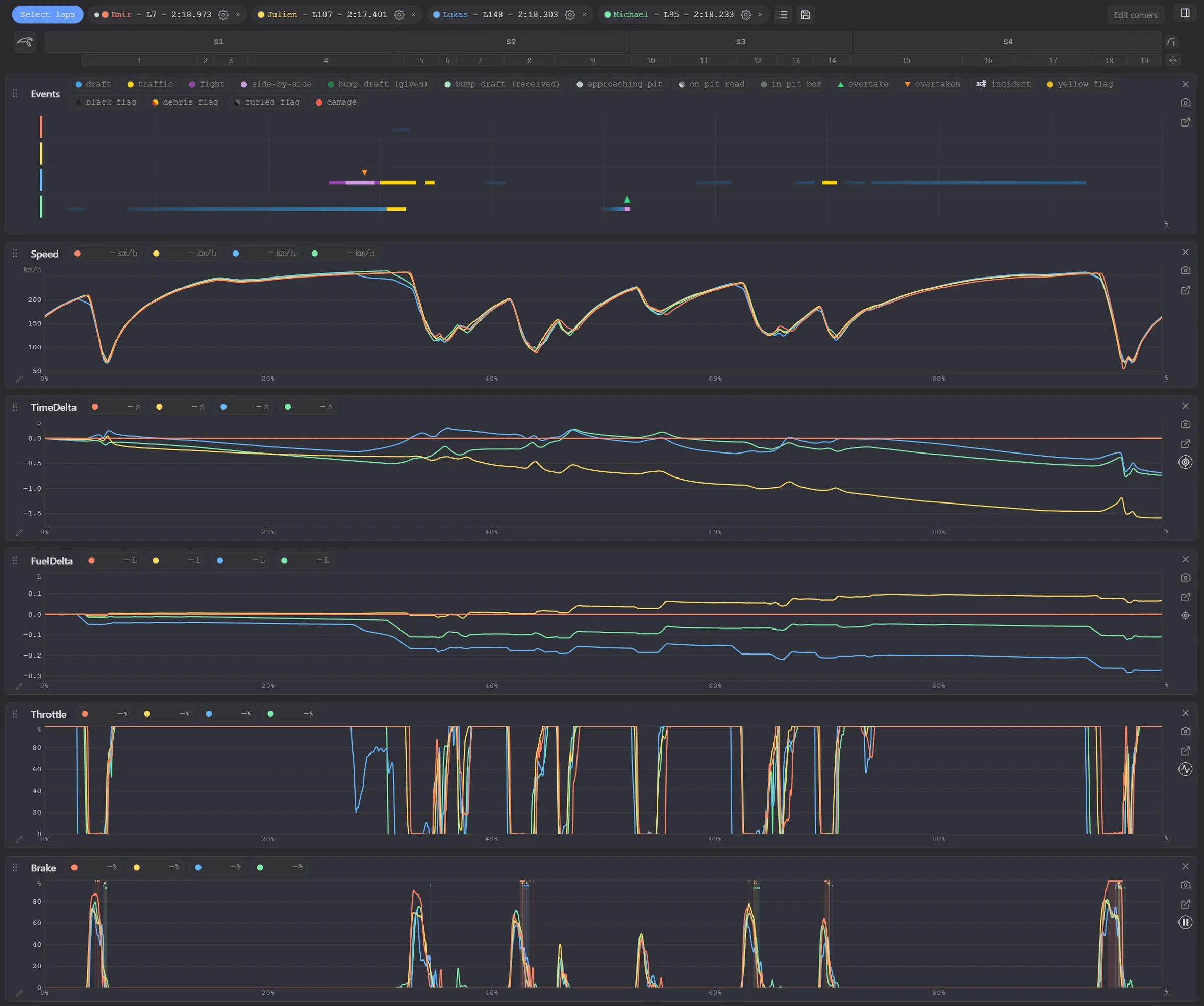The height and width of the screenshot is (1006, 1204).
Task: Click the Speed axis edit pencil
Action: pyautogui.click(x=19, y=379)
